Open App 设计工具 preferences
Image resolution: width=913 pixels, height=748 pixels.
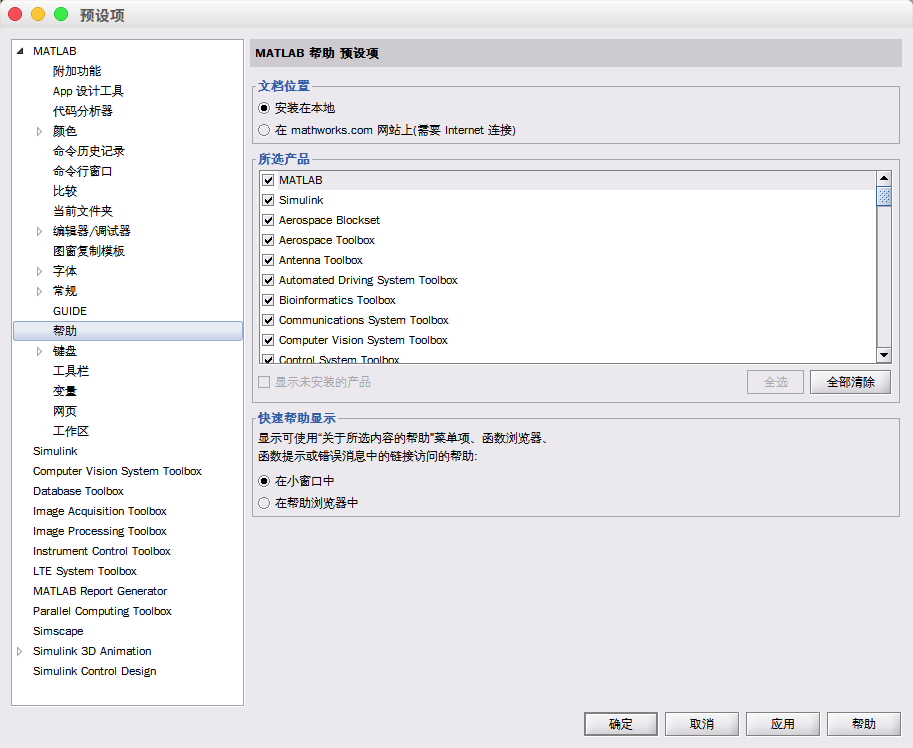click(x=88, y=91)
